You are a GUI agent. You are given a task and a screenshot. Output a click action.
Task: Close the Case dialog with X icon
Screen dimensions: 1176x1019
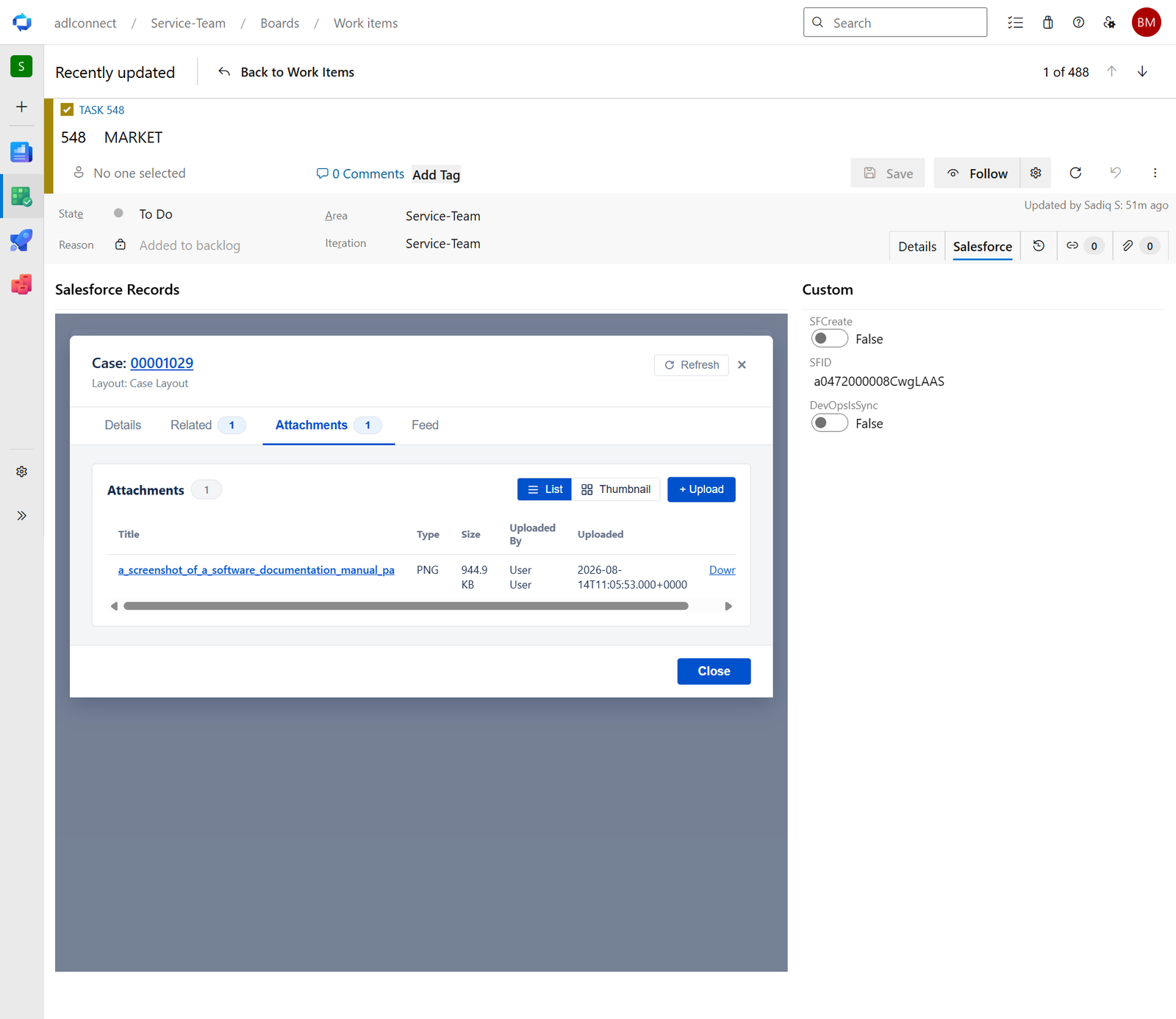coord(742,365)
